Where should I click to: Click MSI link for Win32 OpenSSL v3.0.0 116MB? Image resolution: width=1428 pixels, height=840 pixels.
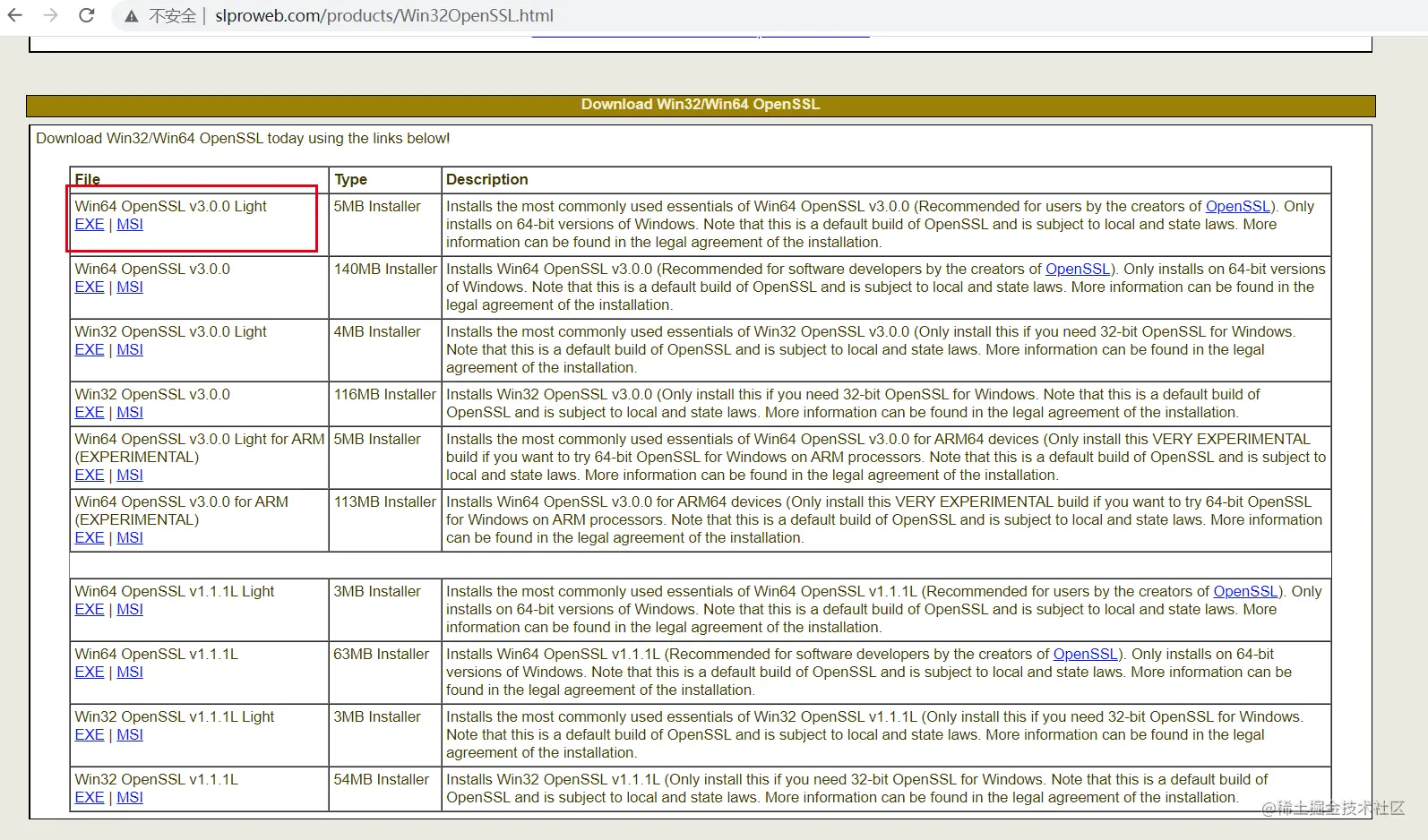tap(130, 412)
